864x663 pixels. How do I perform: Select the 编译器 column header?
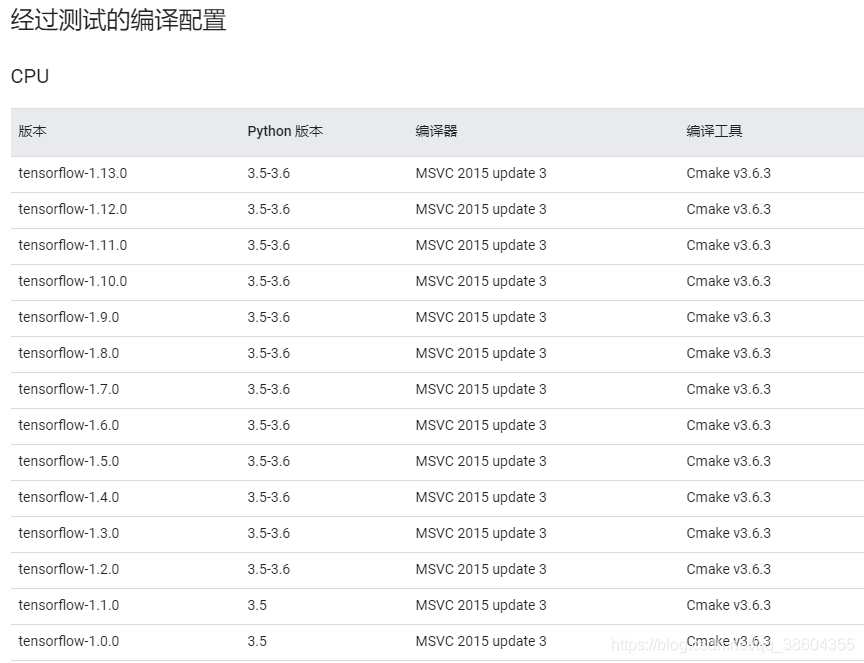436,131
